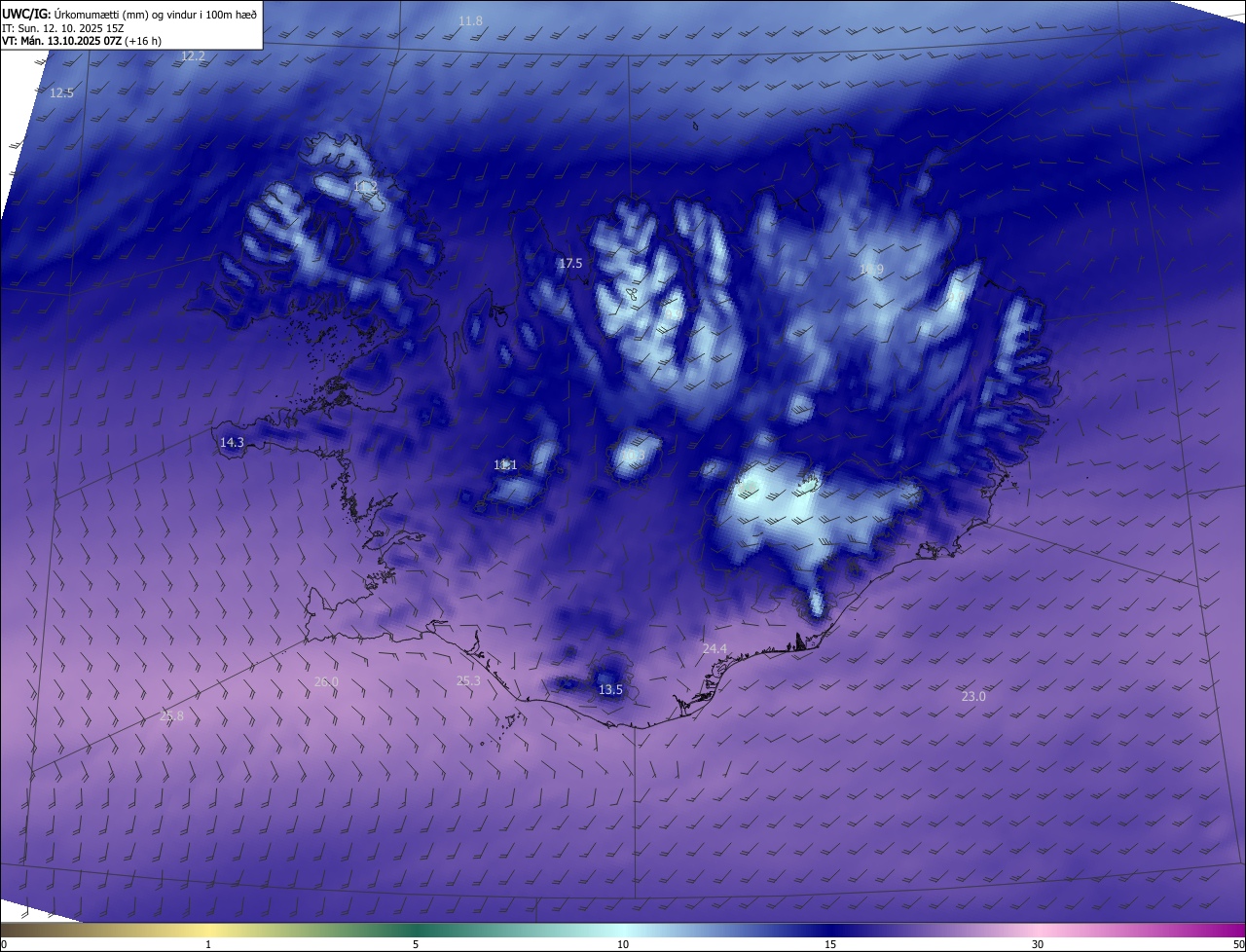Click the 'VT: Mán. 13.10.2025 07Z (+16 h)' line

(x=82, y=41)
